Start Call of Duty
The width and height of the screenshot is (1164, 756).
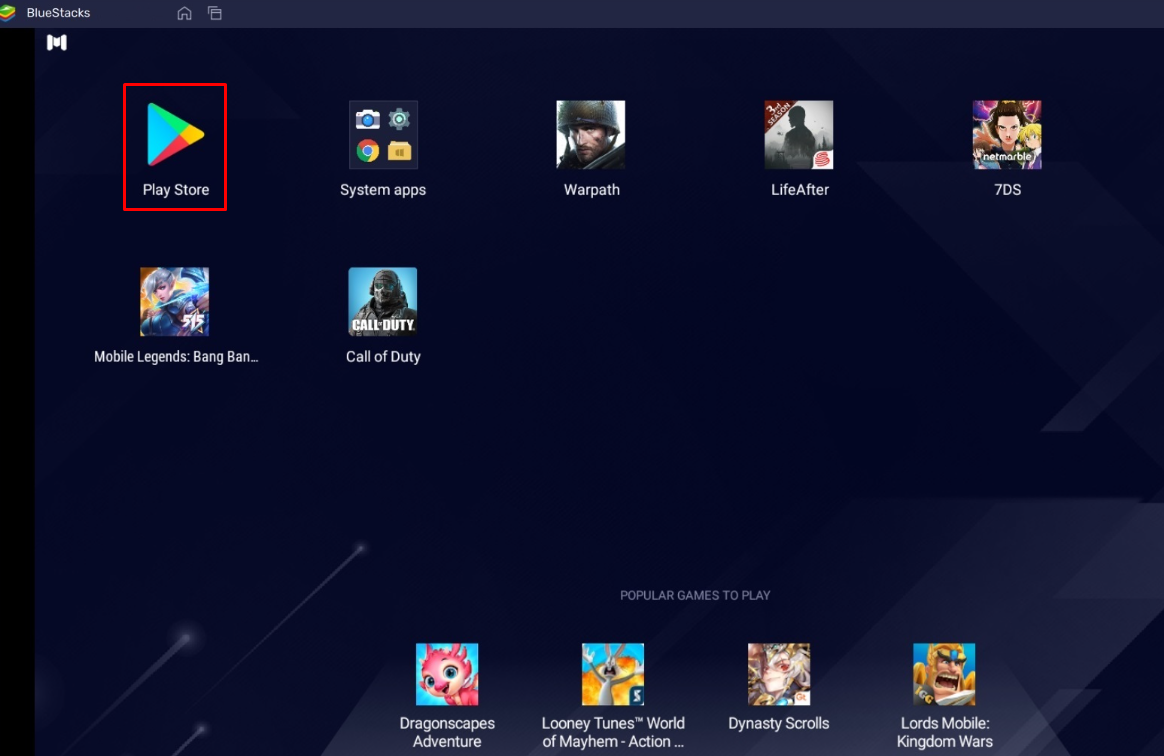[383, 301]
